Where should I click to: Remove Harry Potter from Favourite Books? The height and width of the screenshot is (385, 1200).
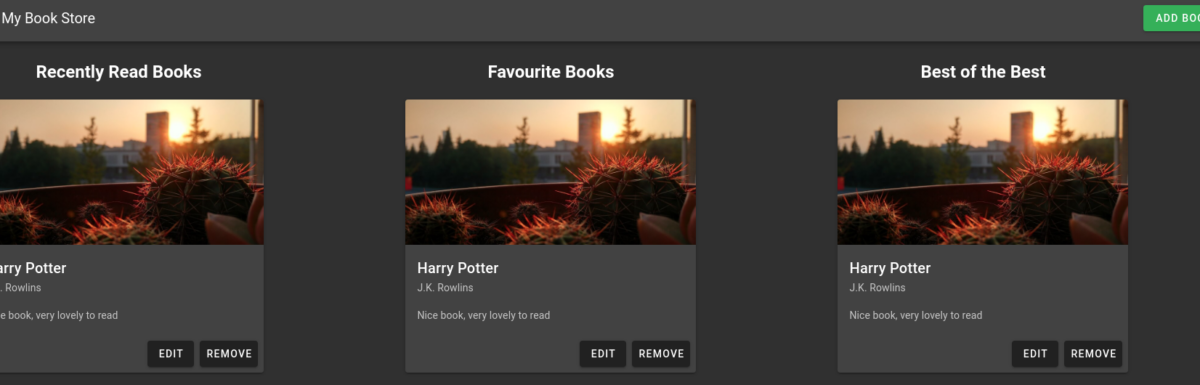coord(661,353)
